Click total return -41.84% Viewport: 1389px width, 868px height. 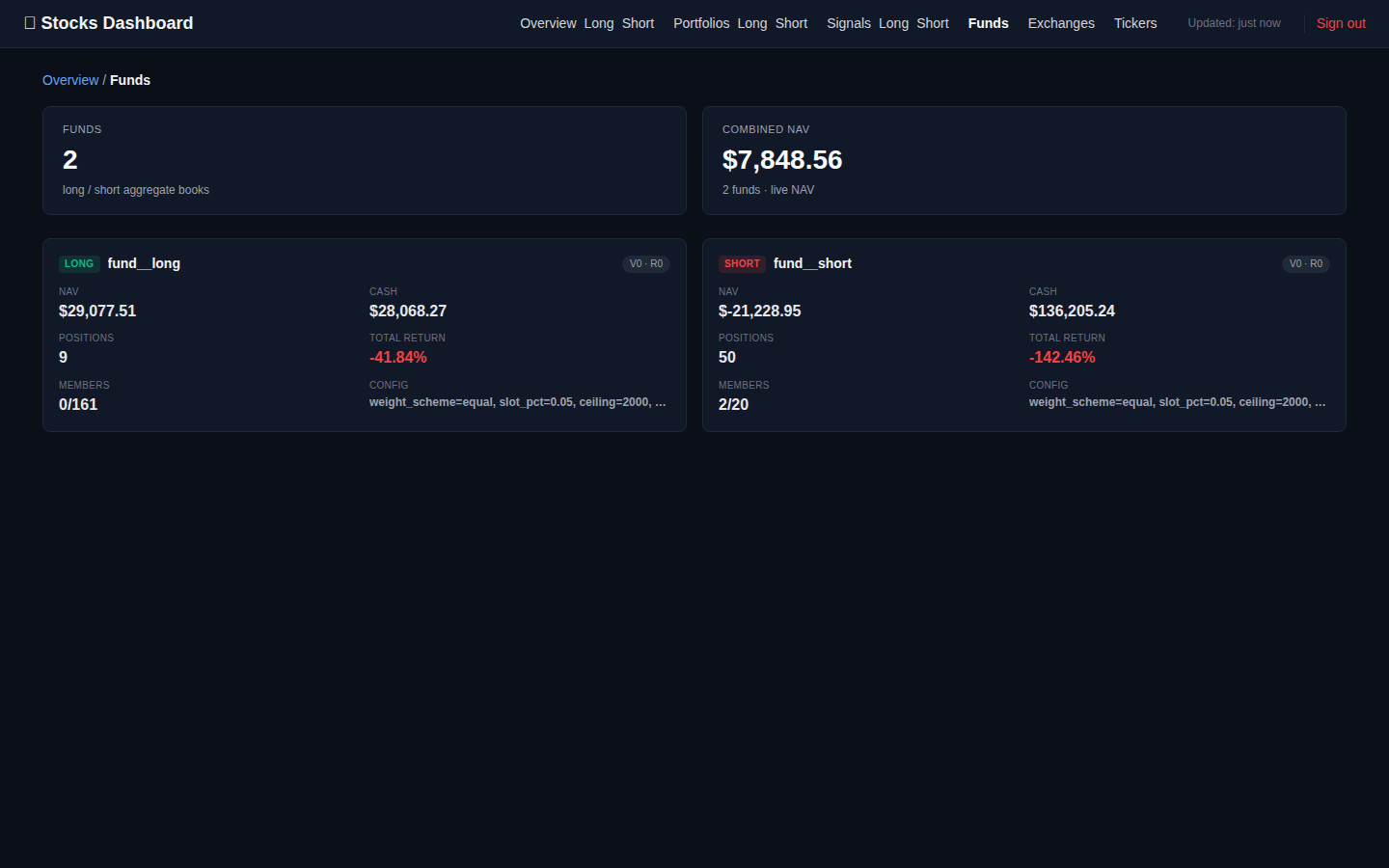397,357
